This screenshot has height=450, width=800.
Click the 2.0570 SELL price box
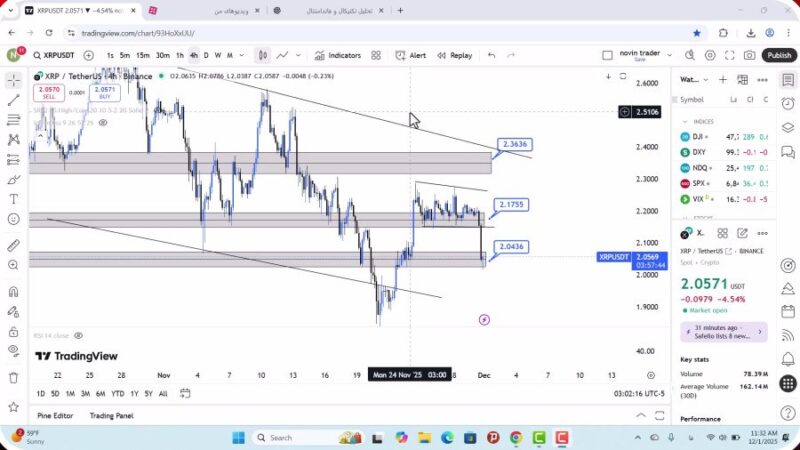[48, 92]
